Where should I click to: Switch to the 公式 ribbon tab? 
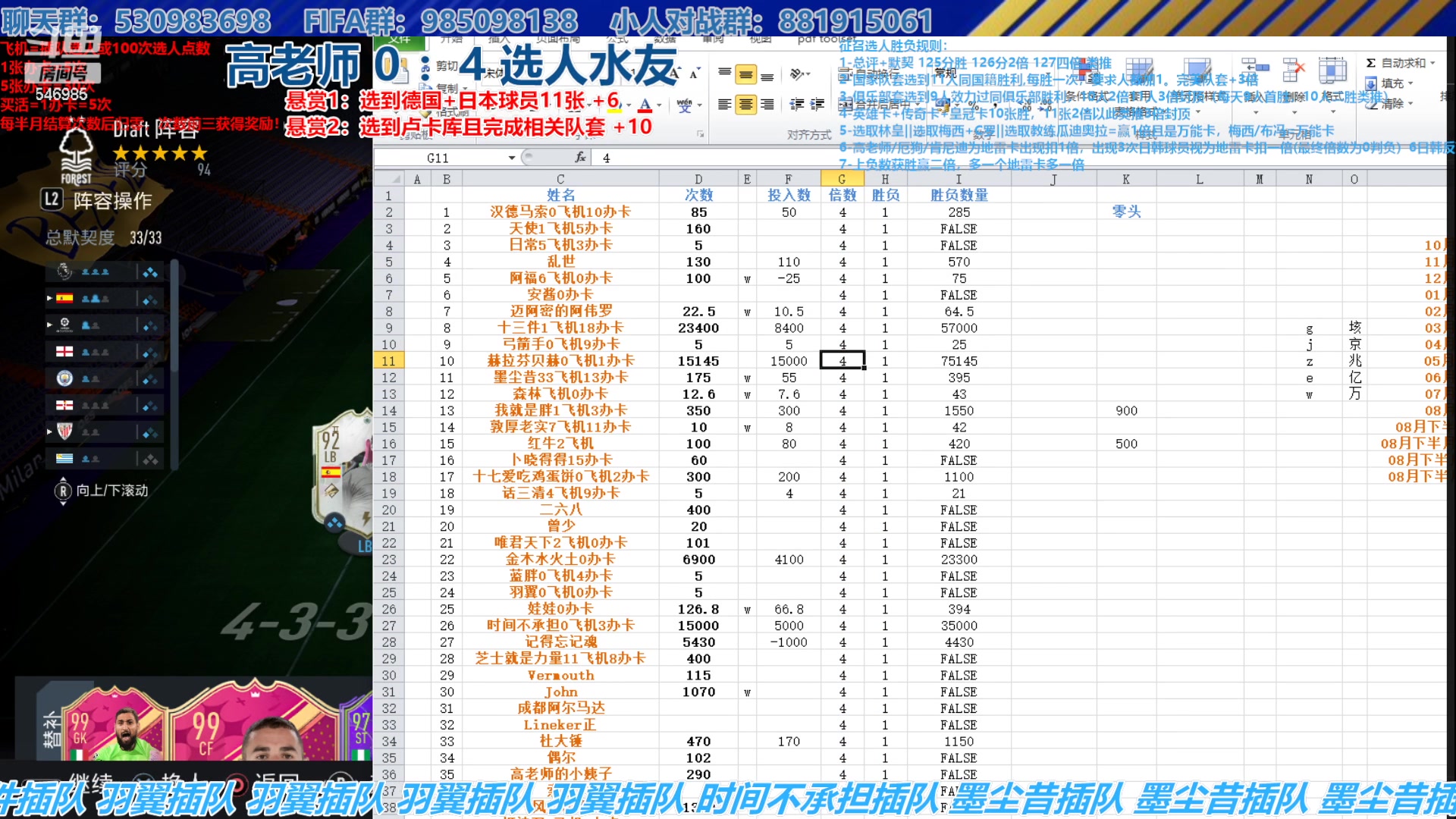[x=617, y=39]
